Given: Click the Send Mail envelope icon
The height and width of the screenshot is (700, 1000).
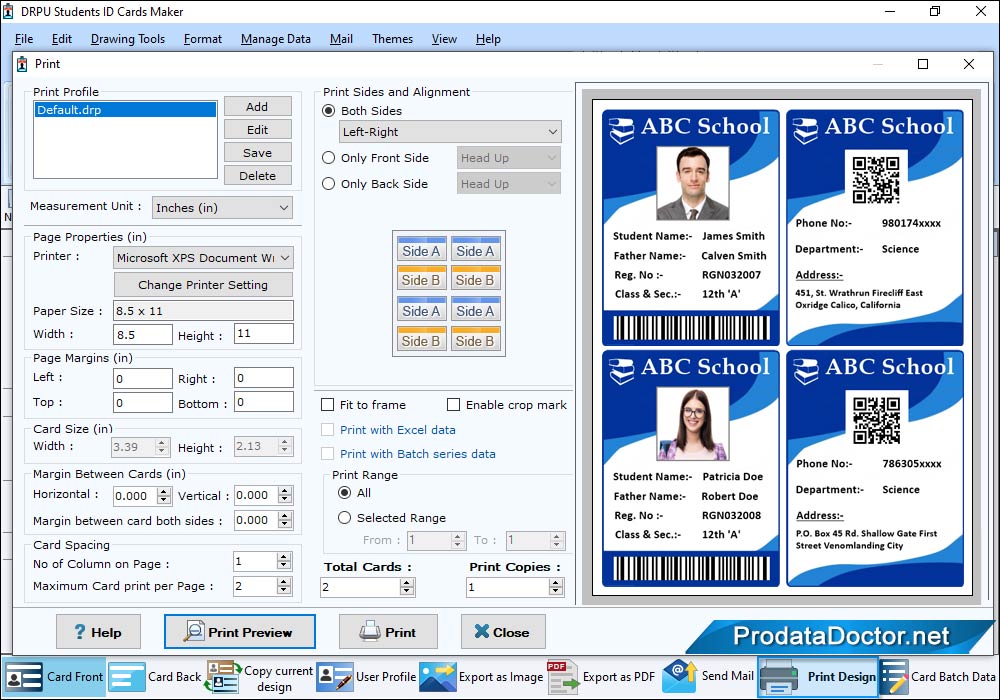Looking at the screenshot, I should pos(680,676).
